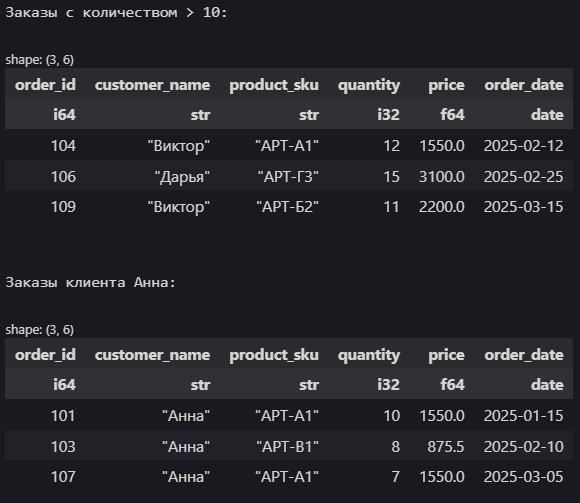Select the order_date header in the top table
The width and height of the screenshot is (580, 503).
[x=524, y=85]
